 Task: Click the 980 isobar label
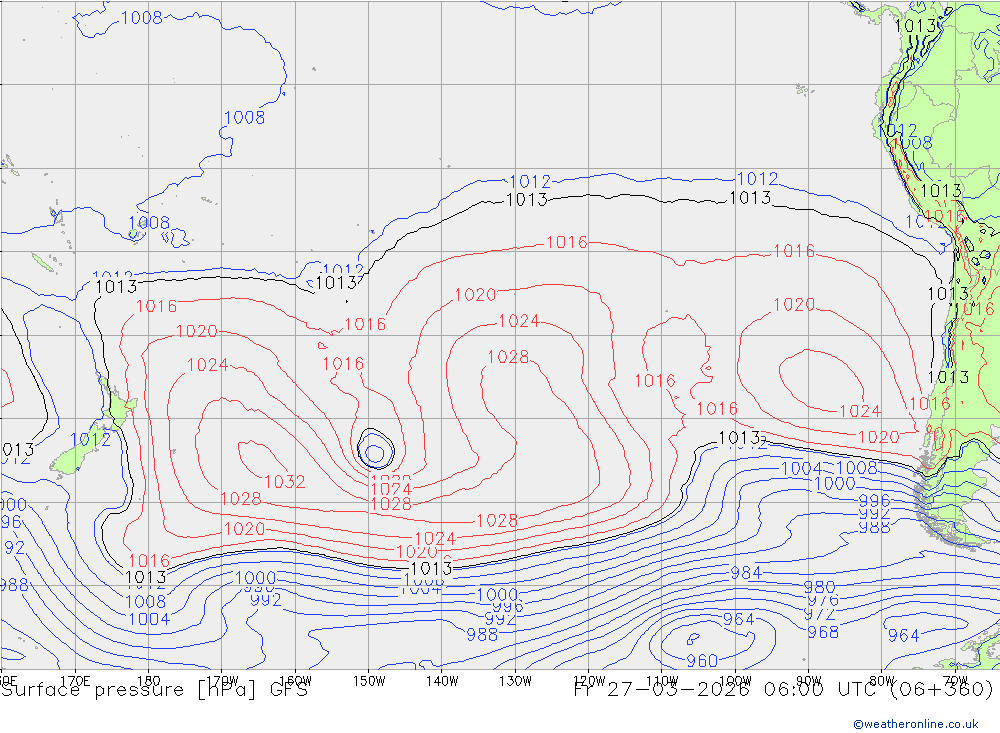[x=819, y=586]
